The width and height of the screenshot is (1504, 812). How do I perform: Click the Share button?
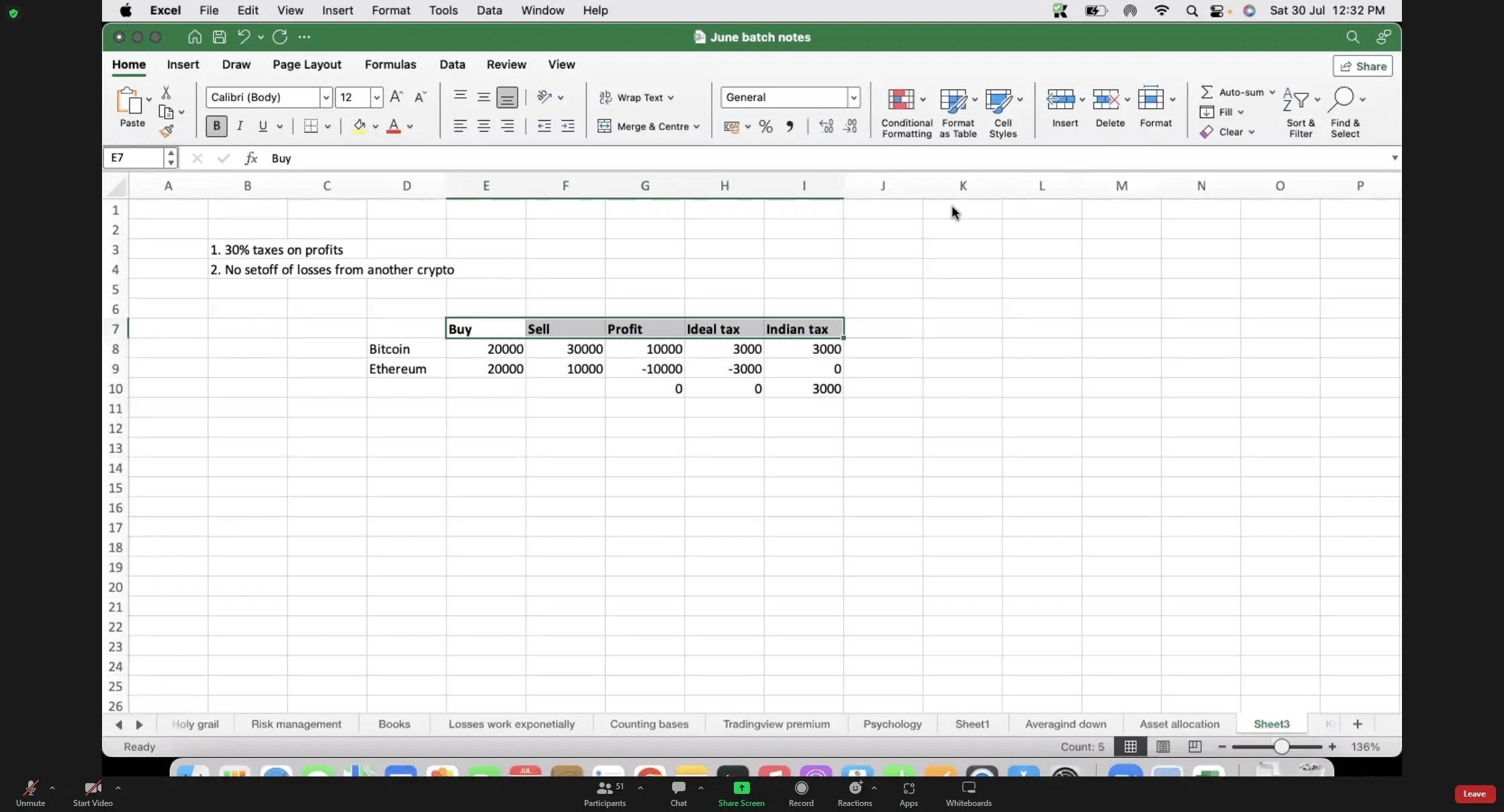pos(1363,66)
